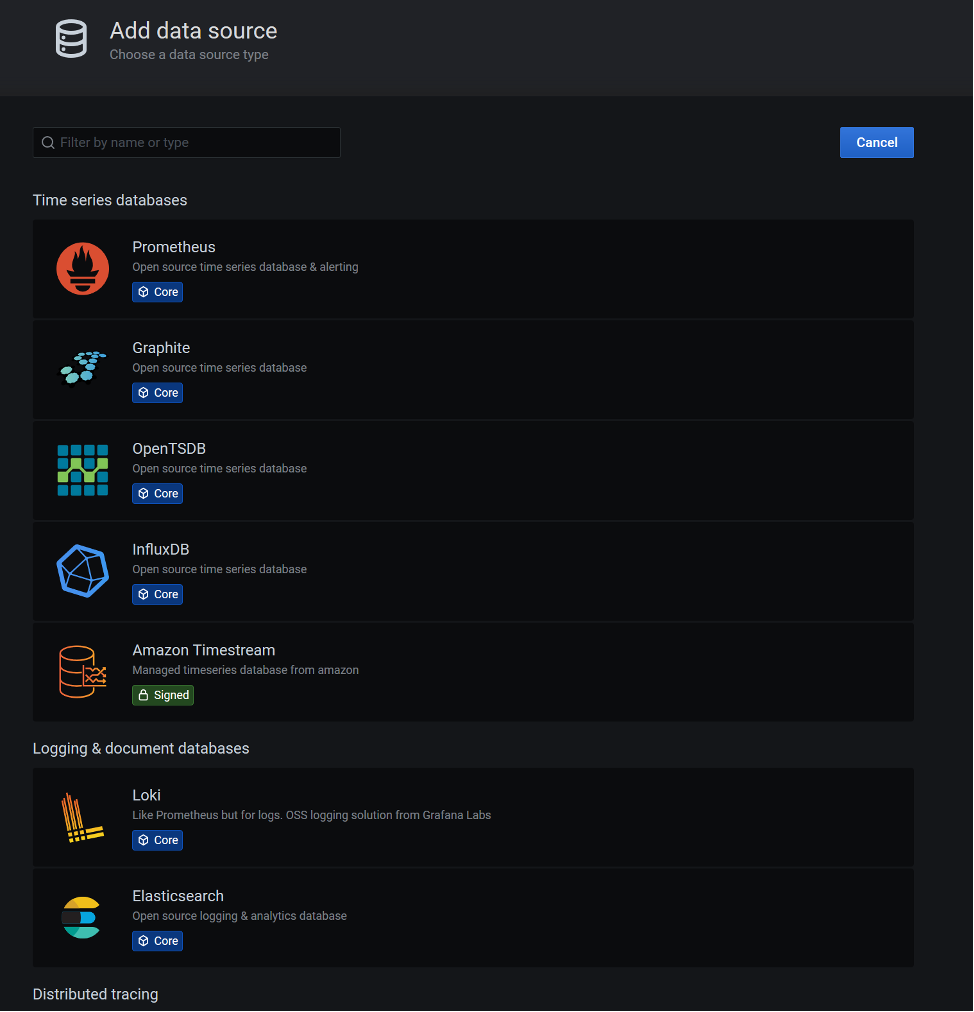Focus the Filter by name or type field
This screenshot has width=974, height=1012.
click(x=187, y=143)
